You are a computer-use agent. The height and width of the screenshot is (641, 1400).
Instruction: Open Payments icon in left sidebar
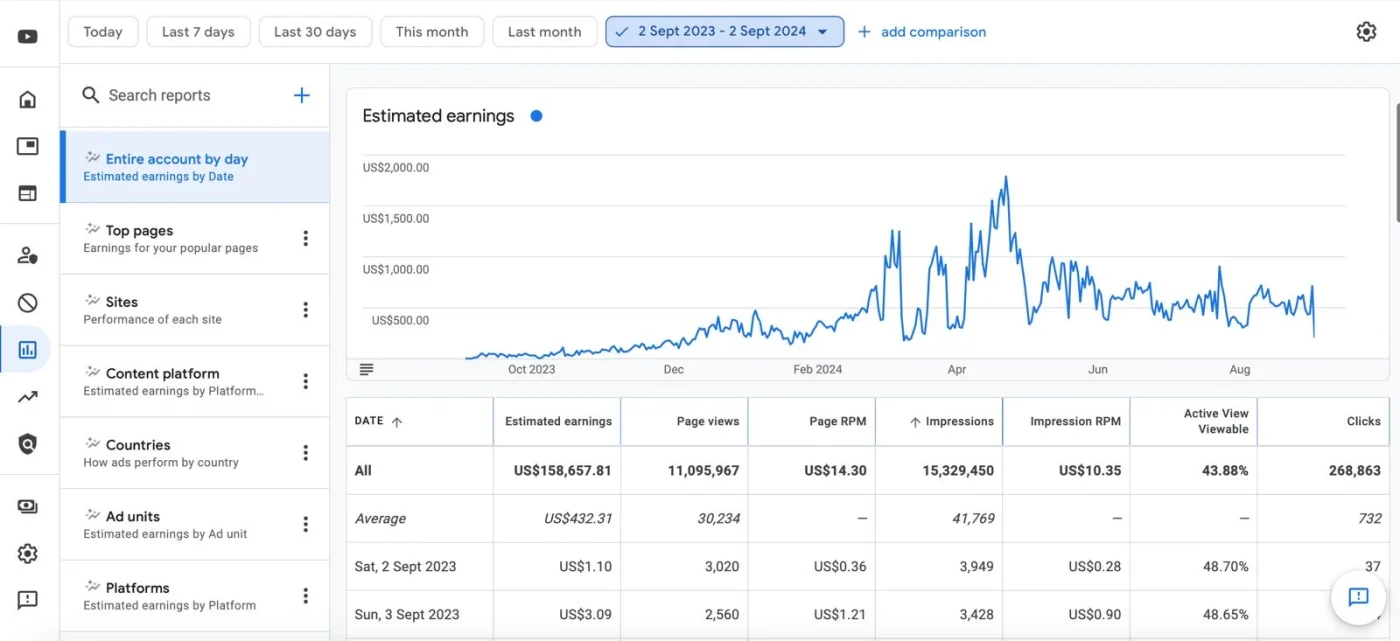pos(28,506)
